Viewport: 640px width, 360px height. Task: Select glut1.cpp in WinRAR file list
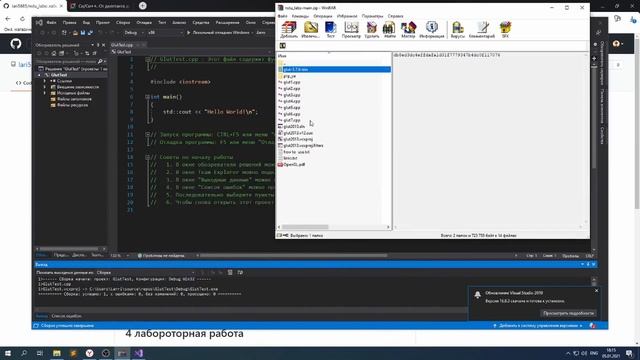(x=292, y=82)
